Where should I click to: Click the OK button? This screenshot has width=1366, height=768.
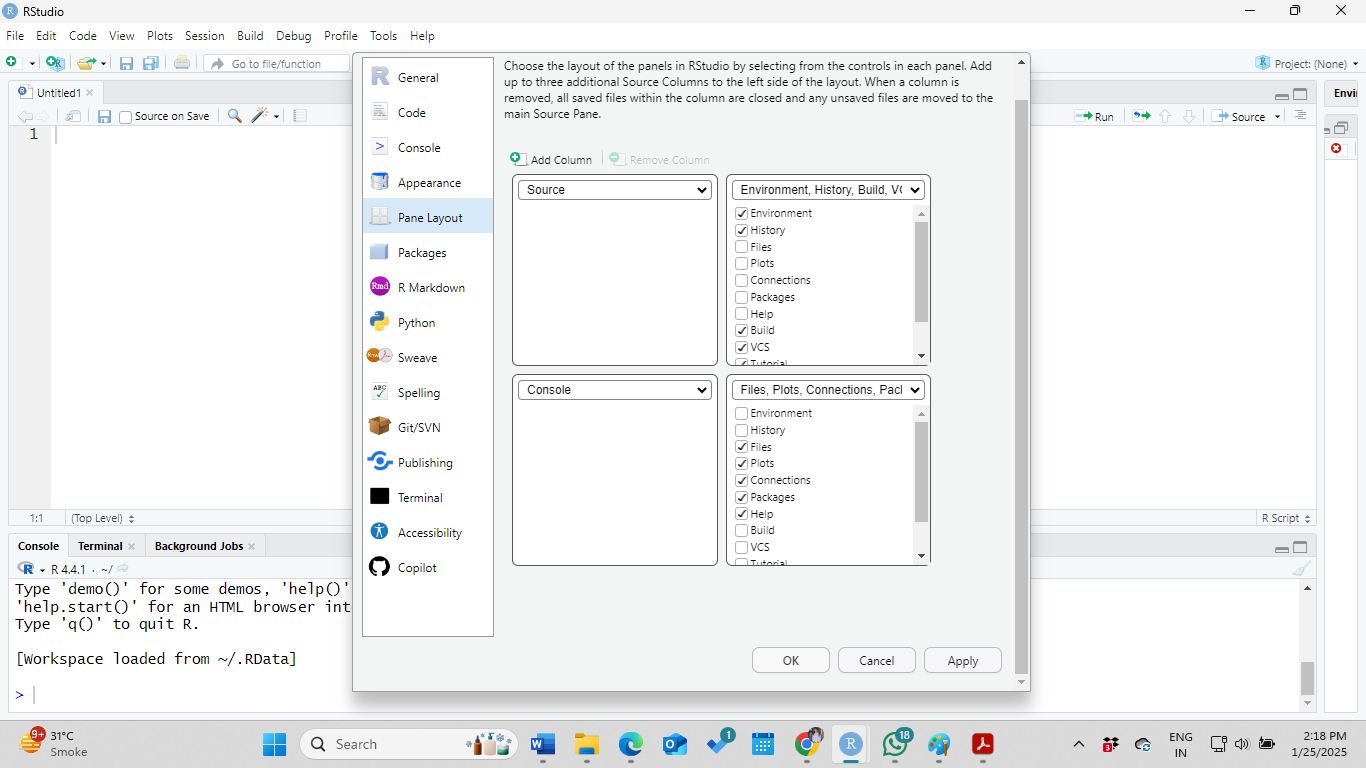(791, 660)
